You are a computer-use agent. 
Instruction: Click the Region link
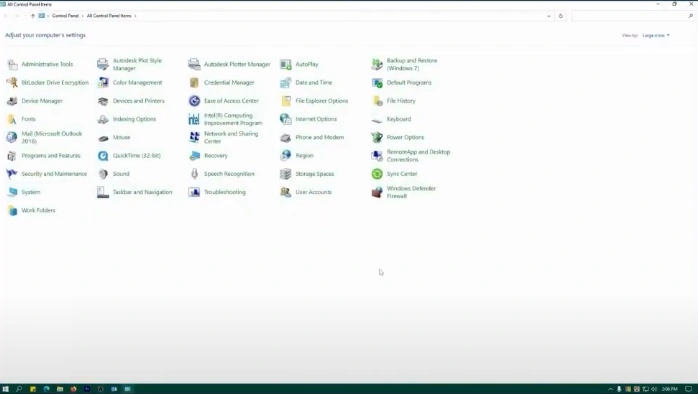[304, 156]
